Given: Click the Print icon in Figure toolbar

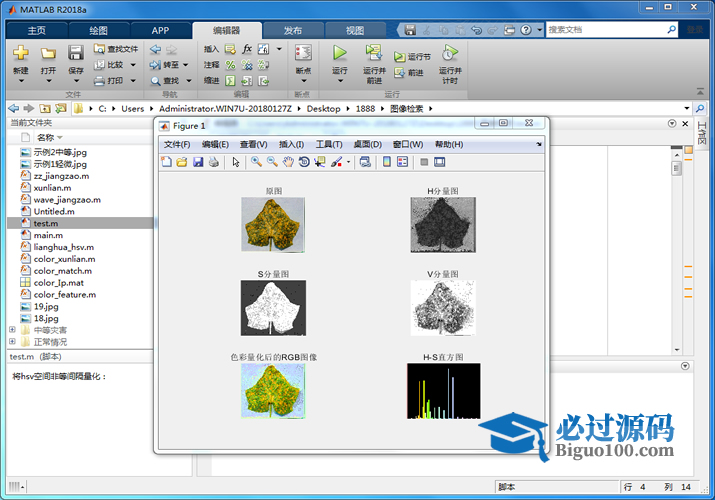Looking at the screenshot, I should tap(213, 162).
